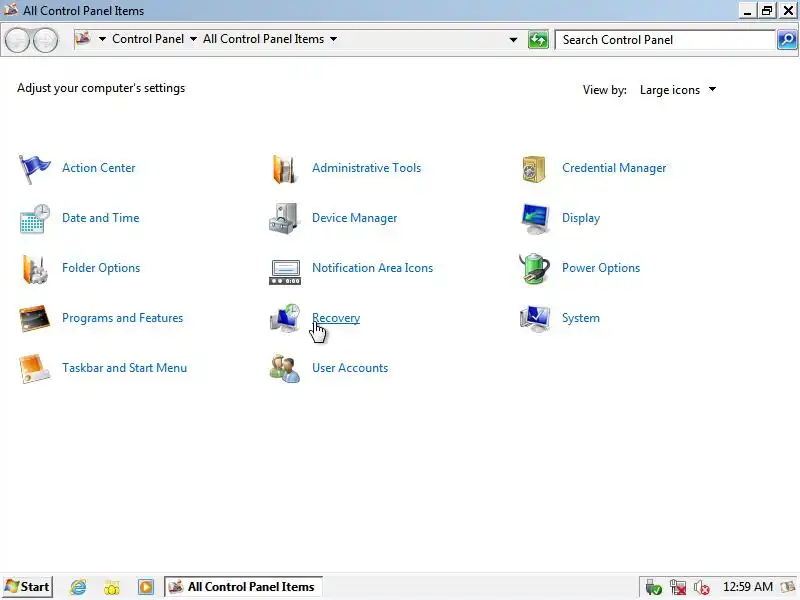Click the address bar Control Panel icon
The image size is (800, 600).
coord(83,39)
